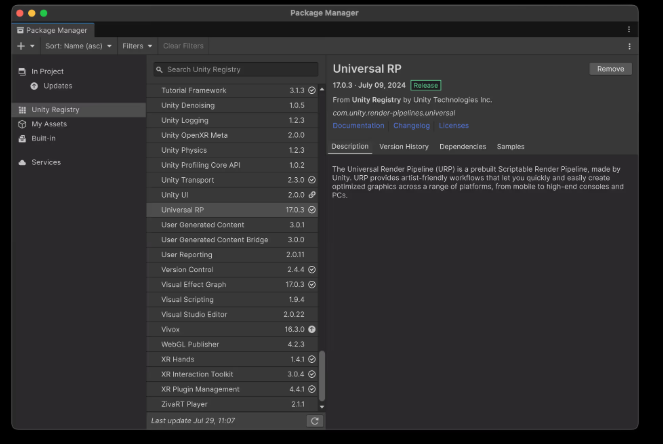The width and height of the screenshot is (663, 444).
Task: Switch to the Description tab
Action: pyautogui.click(x=350, y=146)
